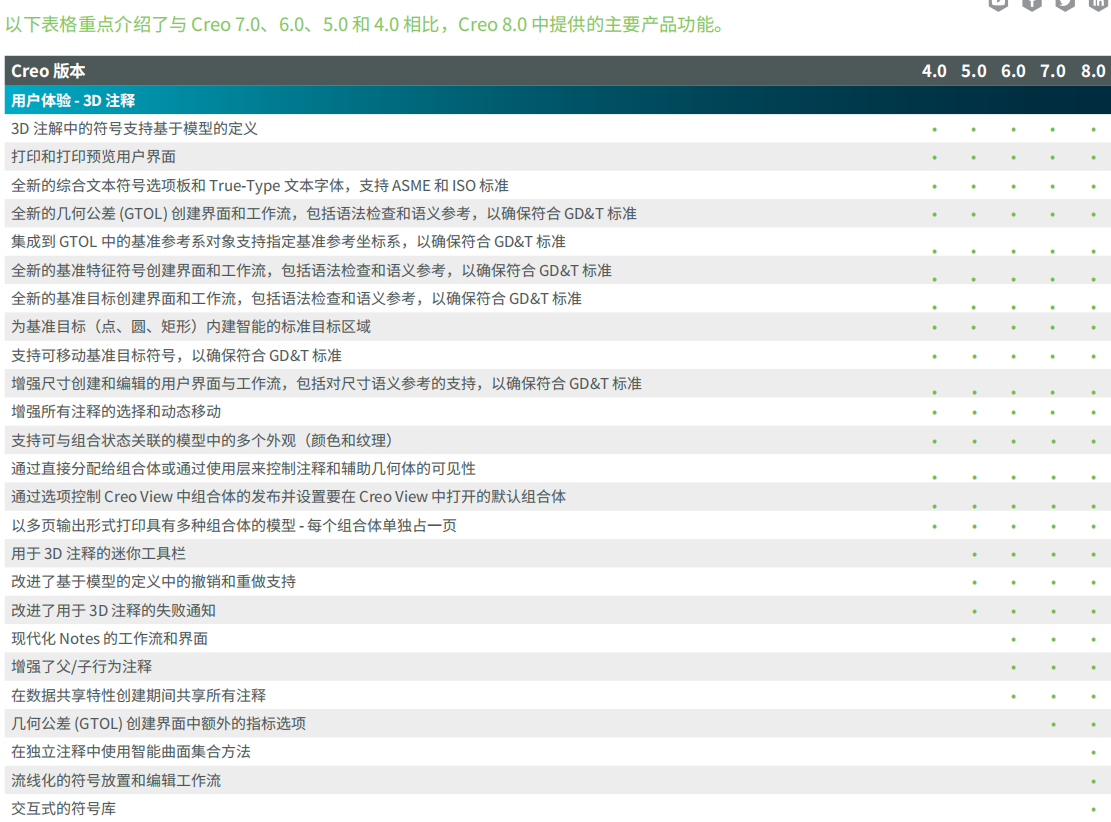Click the '增强了父/子行为注释' row text

pyautogui.click(x=81, y=667)
